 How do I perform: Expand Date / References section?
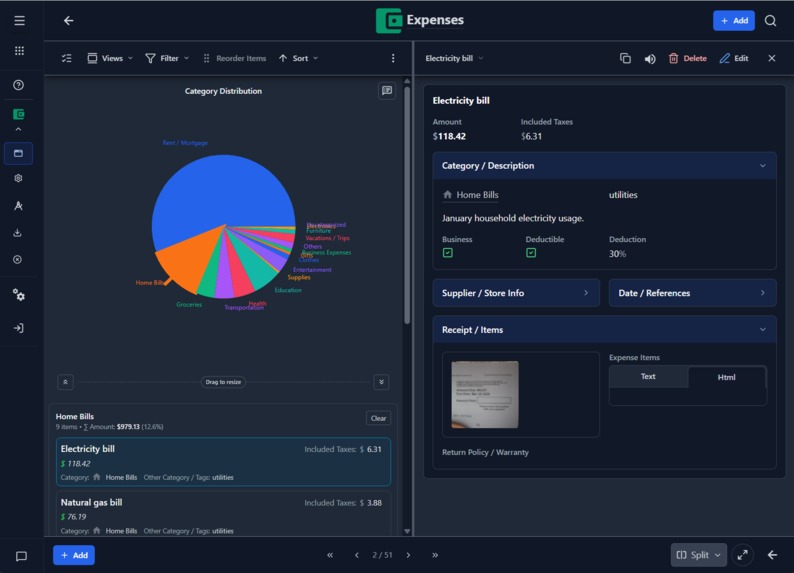[692, 293]
